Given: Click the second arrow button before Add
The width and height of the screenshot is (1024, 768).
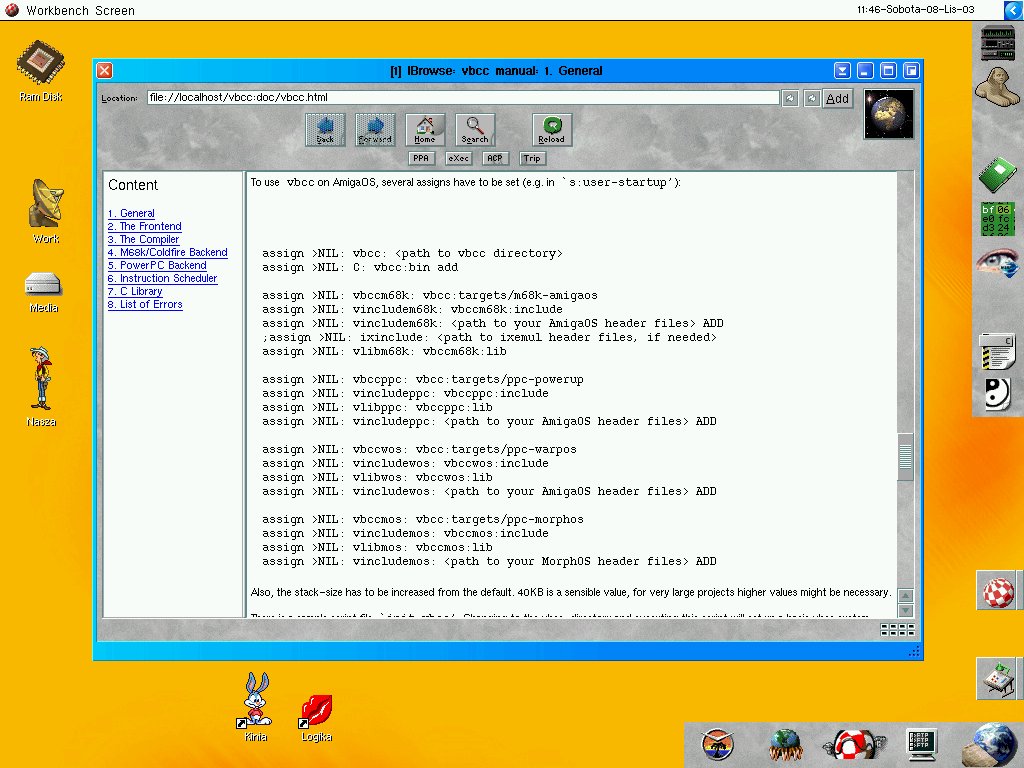Looking at the screenshot, I should coord(812,98).
